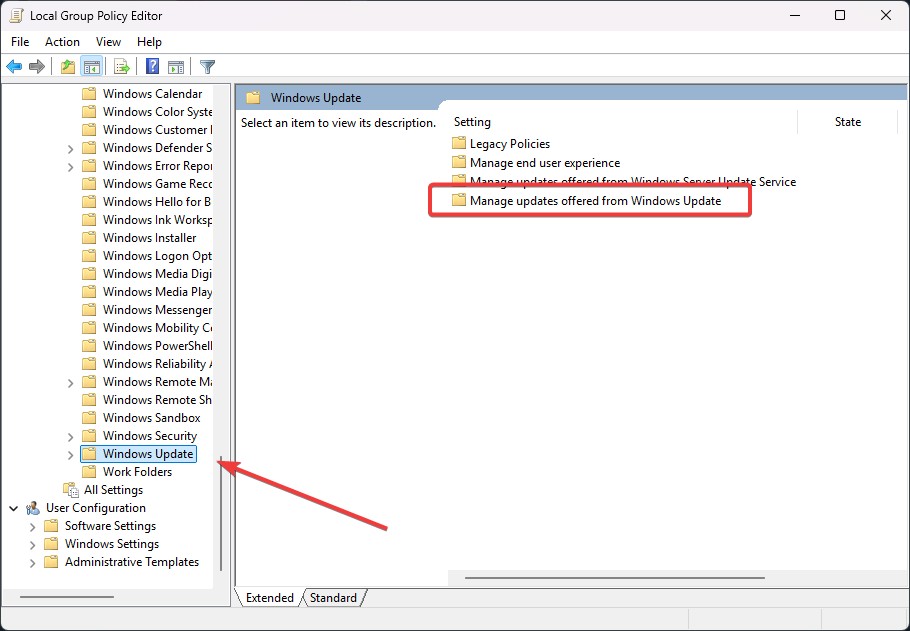Click the Work Folders folder icon
Image resolution: width=910 pixels, height=631 pixels.
coord(89,472)
